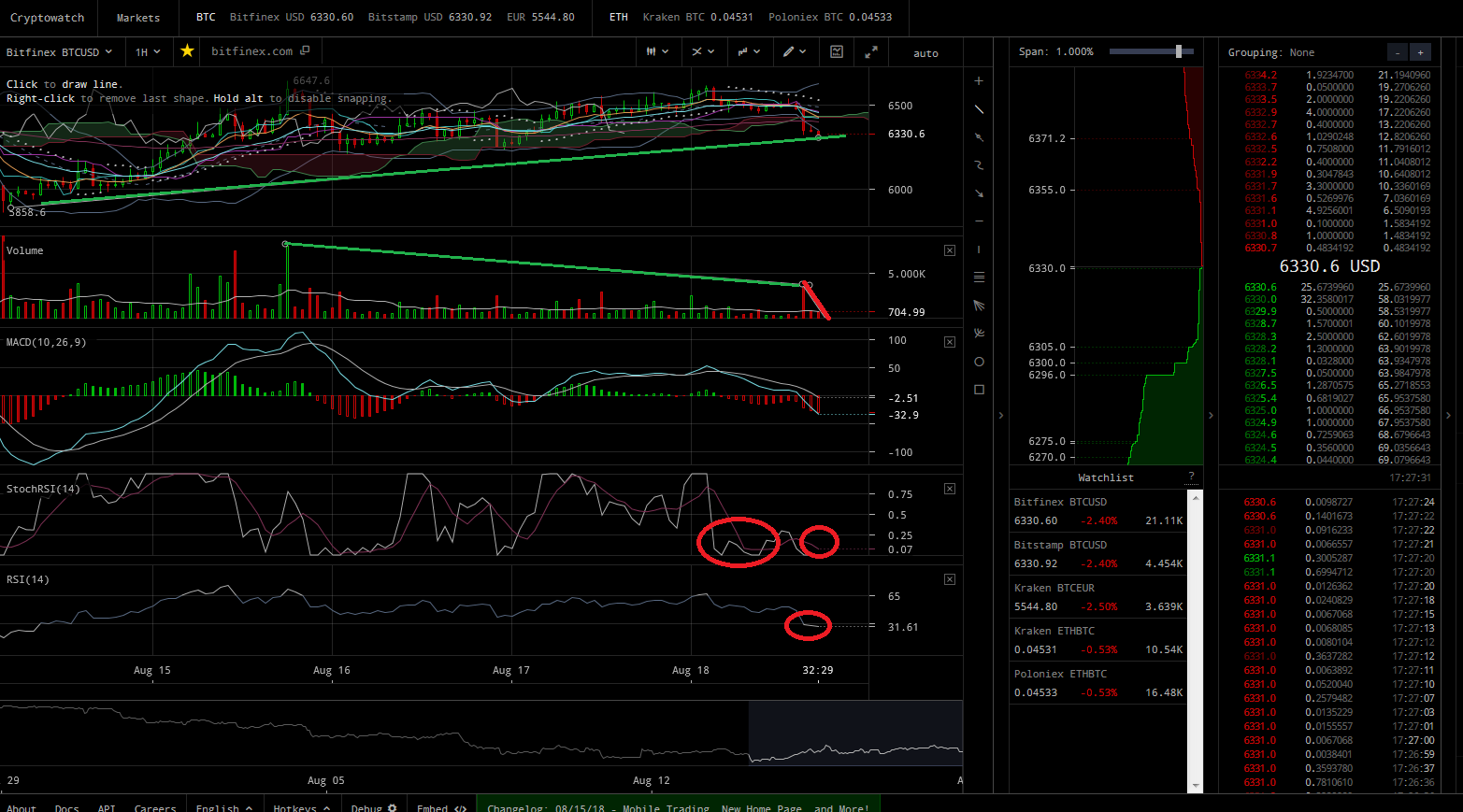Open the Cryptowatch home tab
Viewport: 1463px width, 812px height.
48,18
